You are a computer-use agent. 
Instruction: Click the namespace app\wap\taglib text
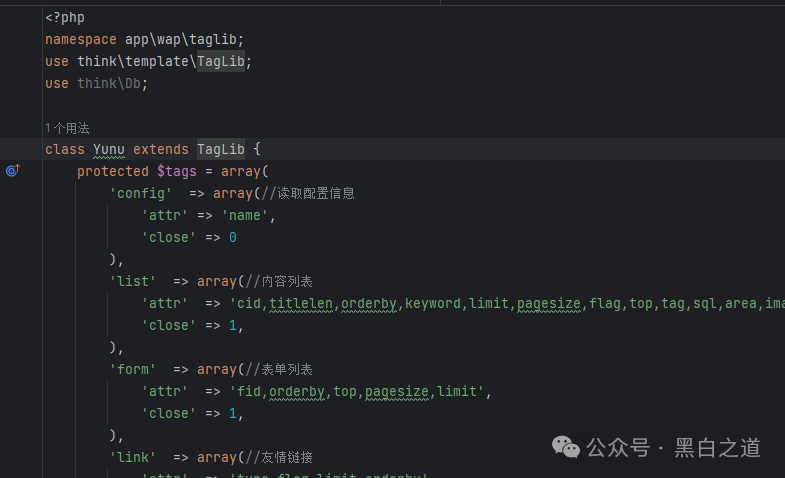181,39
